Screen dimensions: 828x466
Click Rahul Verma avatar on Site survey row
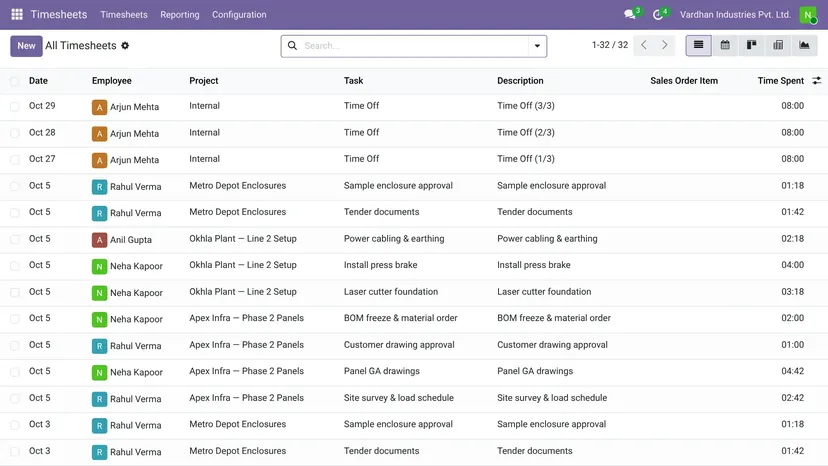(x=99, y=399)
